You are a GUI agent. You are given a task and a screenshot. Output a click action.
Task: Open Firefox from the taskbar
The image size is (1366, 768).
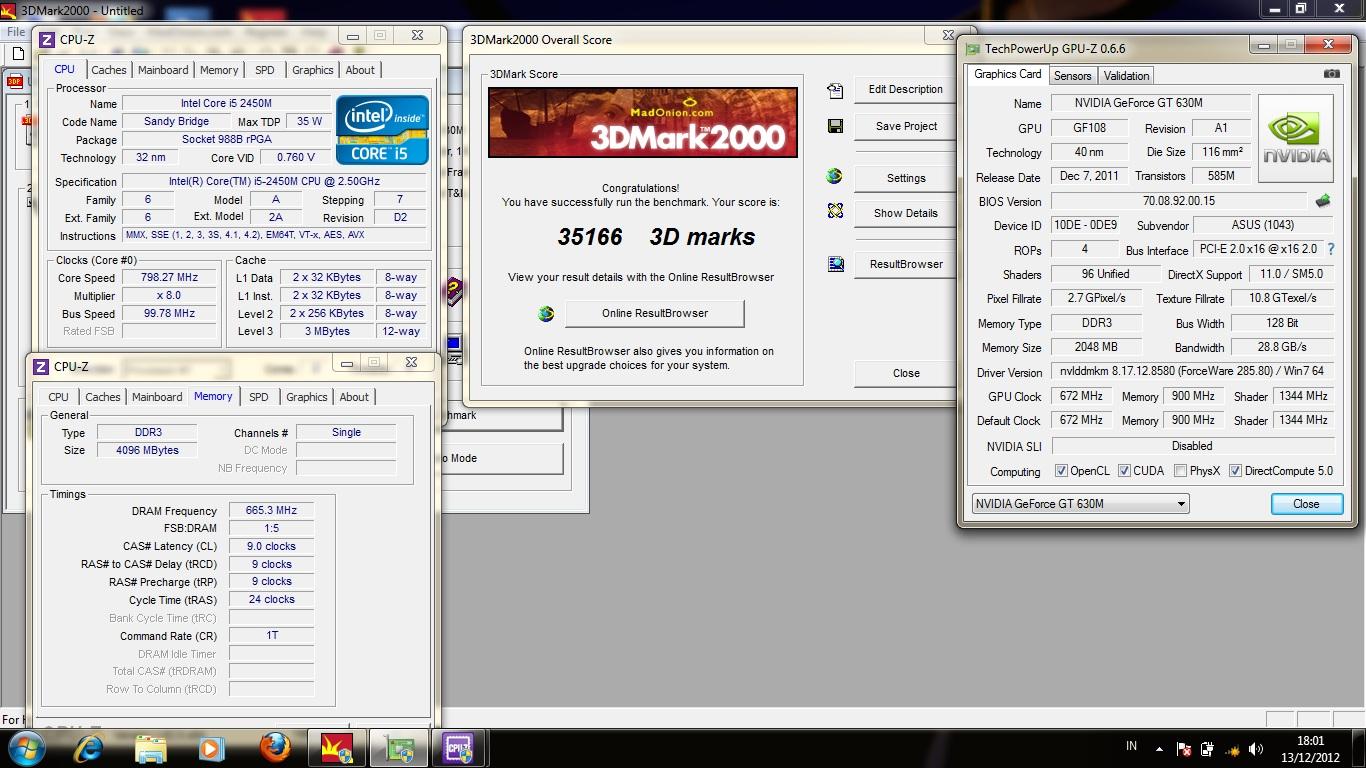pos(275,747)
